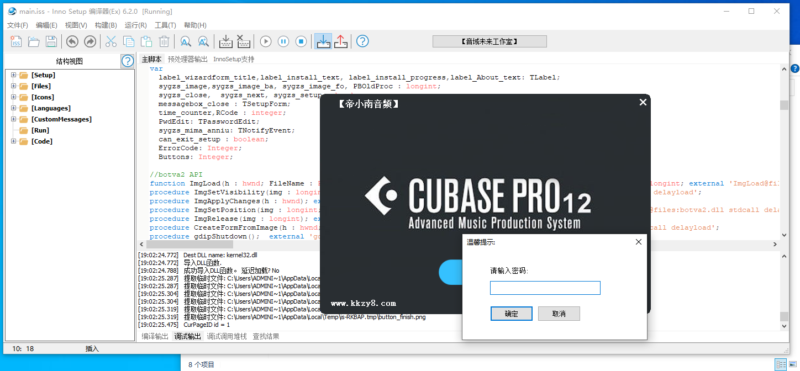Run the installer with the play icon

point(265,41)
